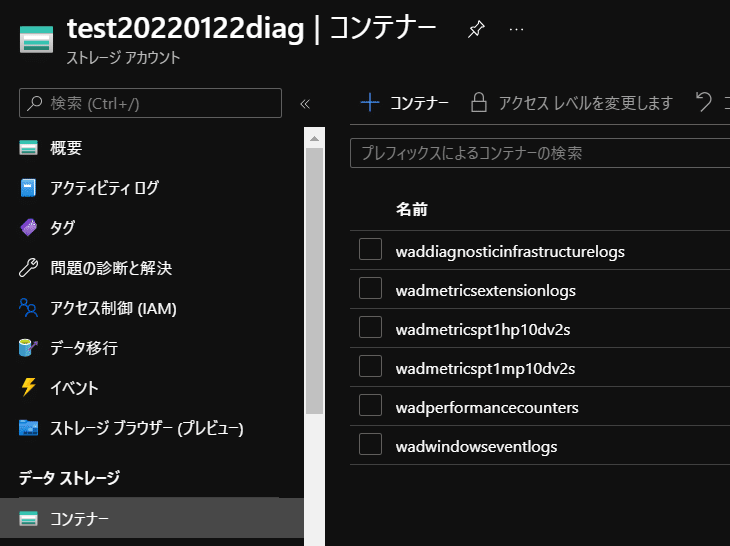730x546 pixels.
Task: Click the side menu scrollbar thumb
Action: point(314,281)
